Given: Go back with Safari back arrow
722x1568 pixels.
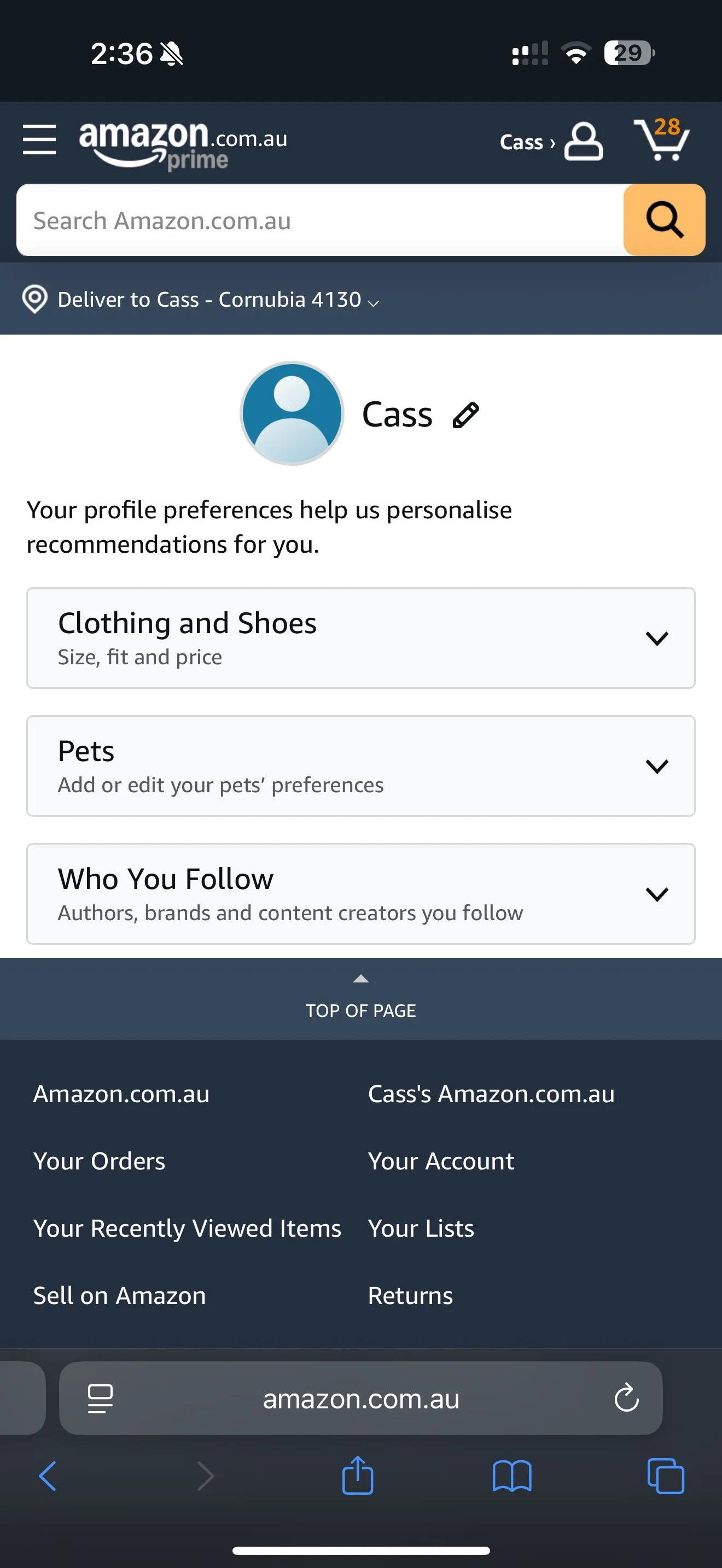Looking at the screenshot, I should pos(48,1476).
